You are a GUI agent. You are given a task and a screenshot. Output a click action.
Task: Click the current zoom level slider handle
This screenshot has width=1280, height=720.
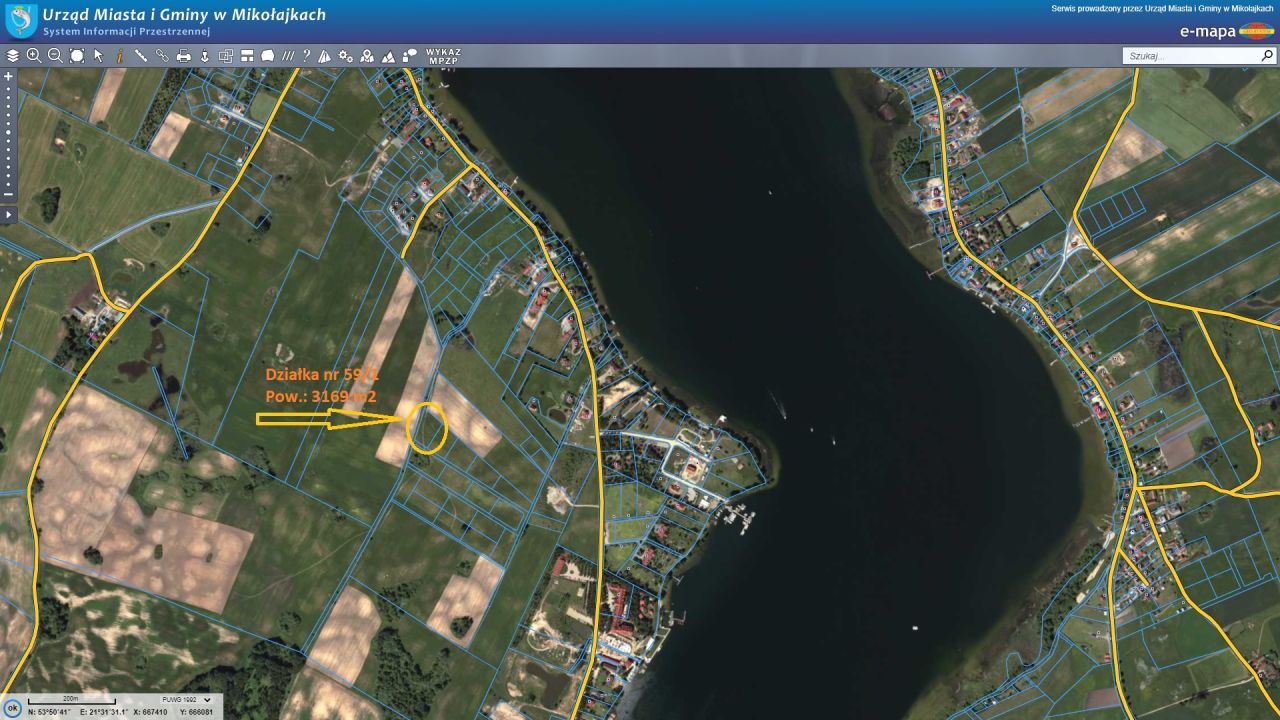pos(8,132)
